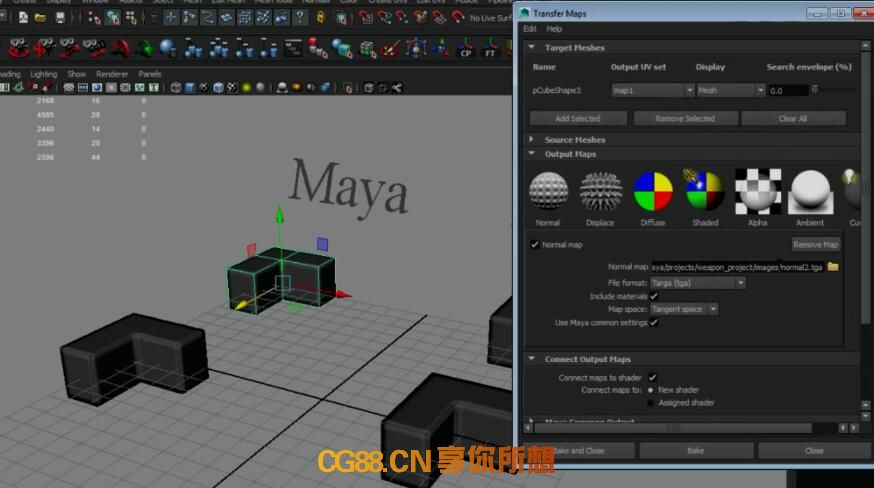Click the Remove Selected button

click(x=686, y=118)
